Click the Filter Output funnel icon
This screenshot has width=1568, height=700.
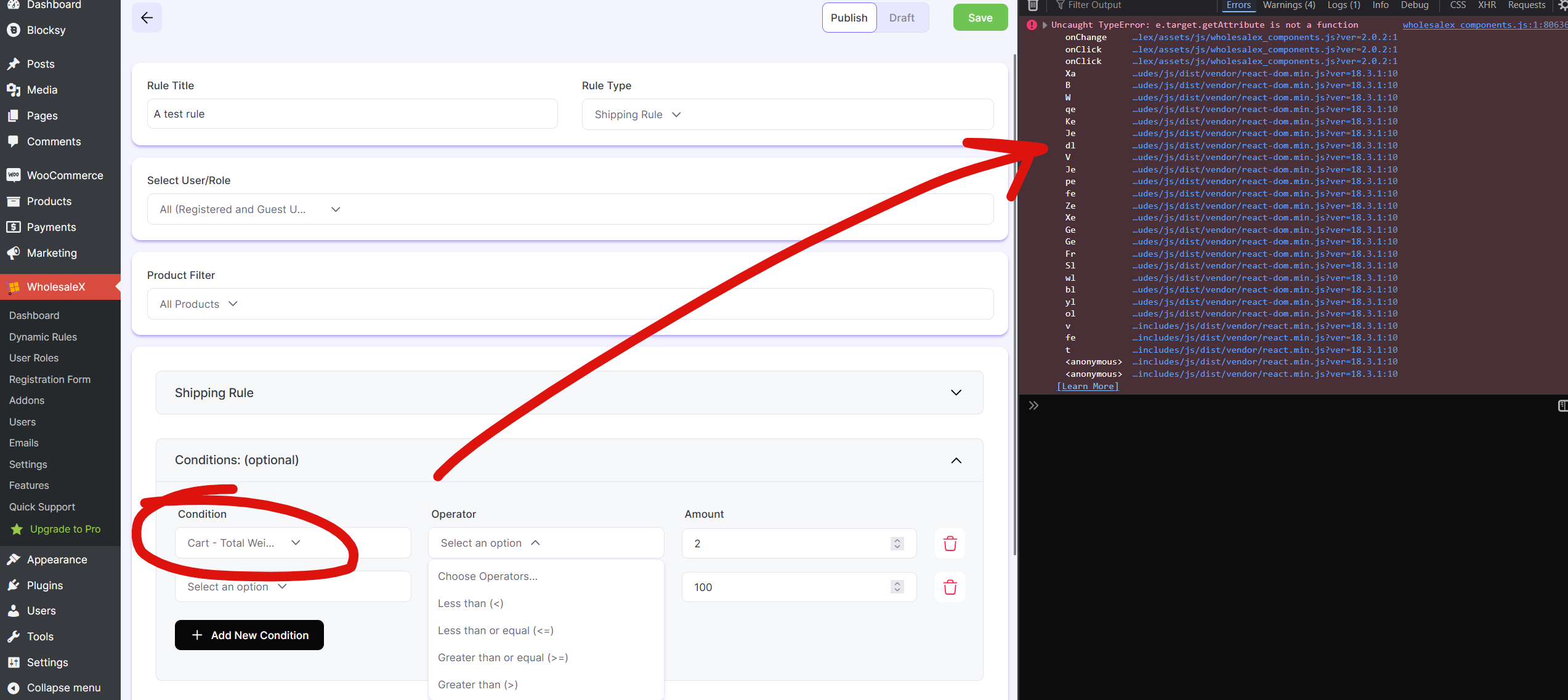[x=1060, y=5]
